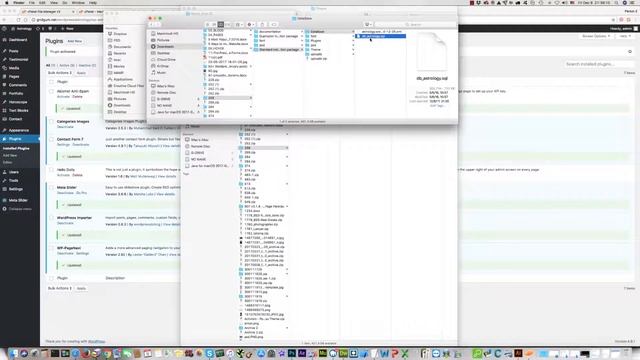Select column view in front Finder toolbar
This screenshot has height=360, width=640.
[221, 25]
